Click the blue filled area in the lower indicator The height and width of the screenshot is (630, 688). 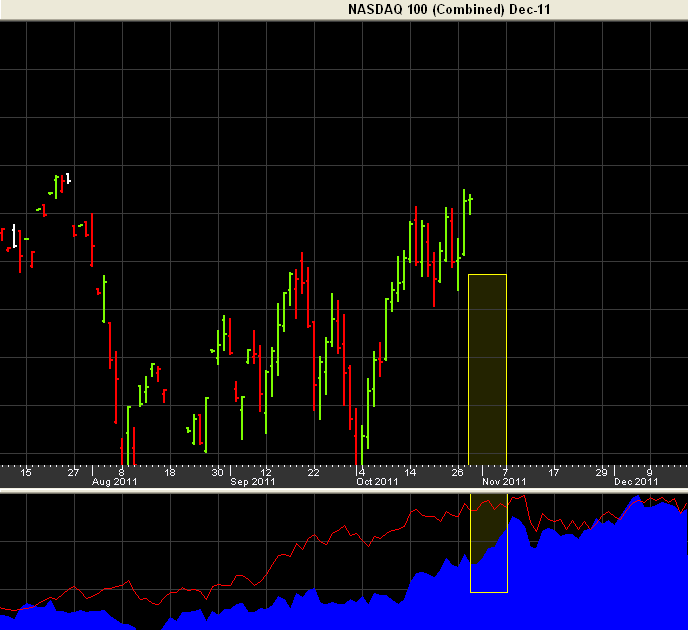coord(570,583)
